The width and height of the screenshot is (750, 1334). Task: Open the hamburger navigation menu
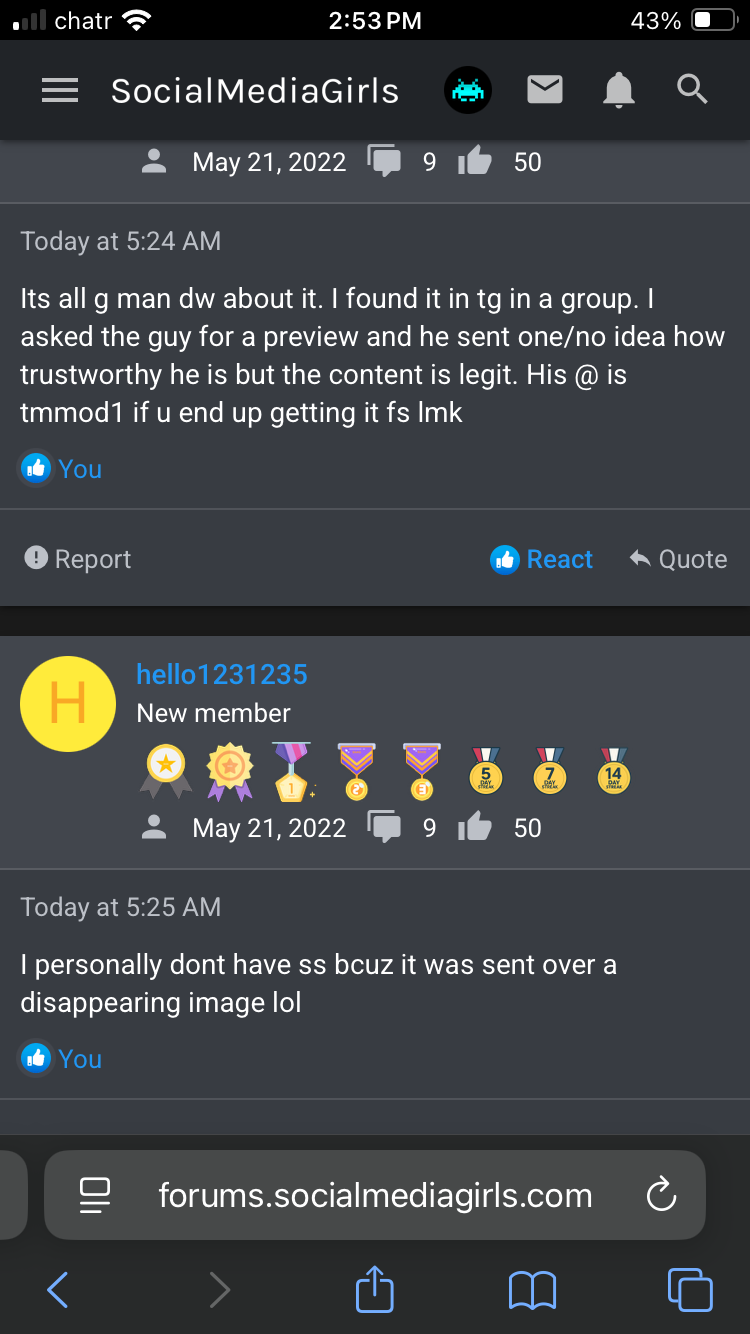pos(60,91)
